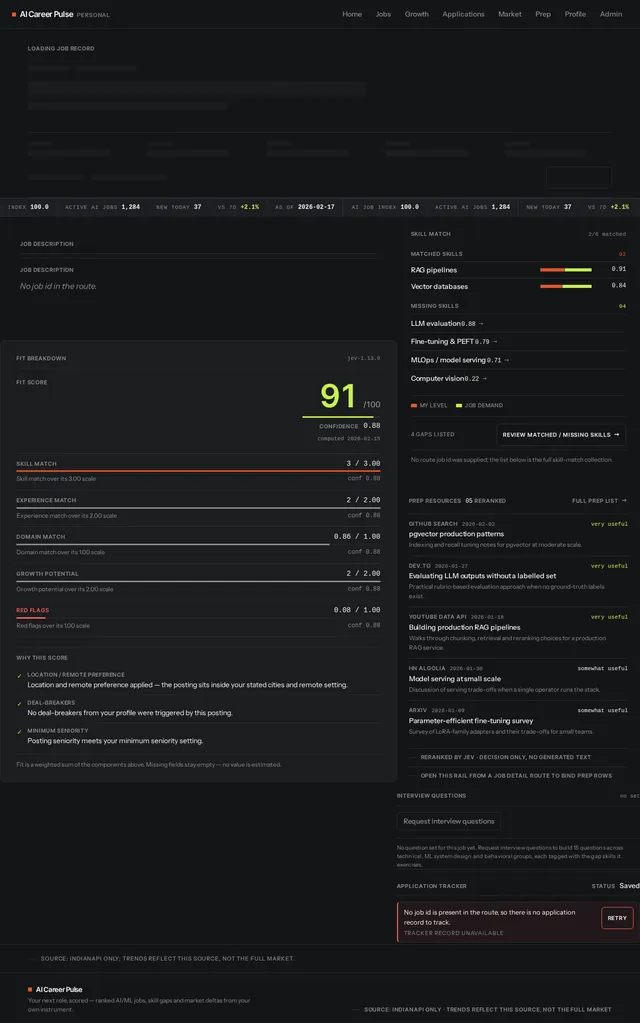
Task: Click the HN Algolia source label
Action: (427, 669)
